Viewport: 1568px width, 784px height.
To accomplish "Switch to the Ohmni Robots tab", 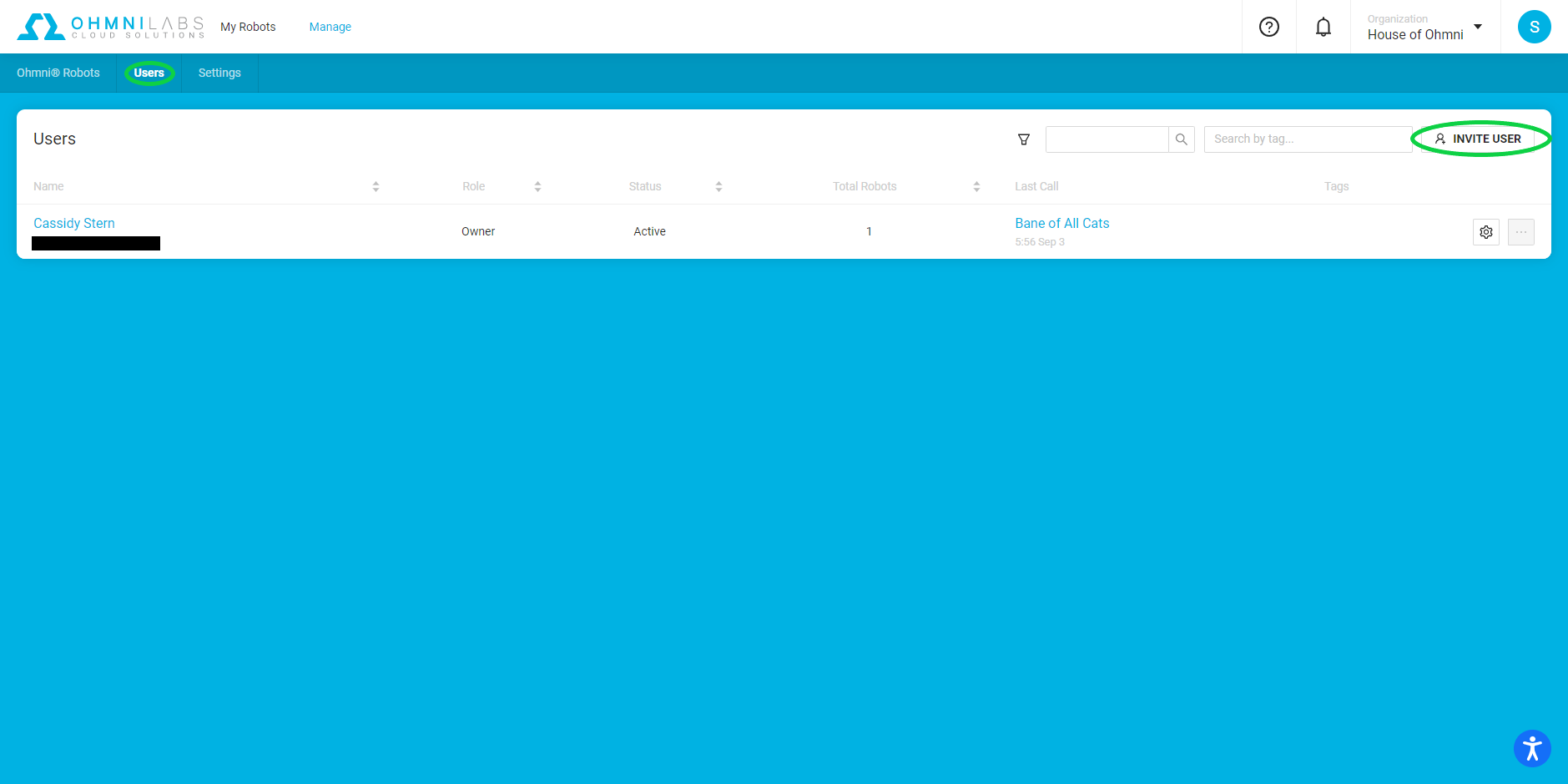I will (x=58, y=73).
